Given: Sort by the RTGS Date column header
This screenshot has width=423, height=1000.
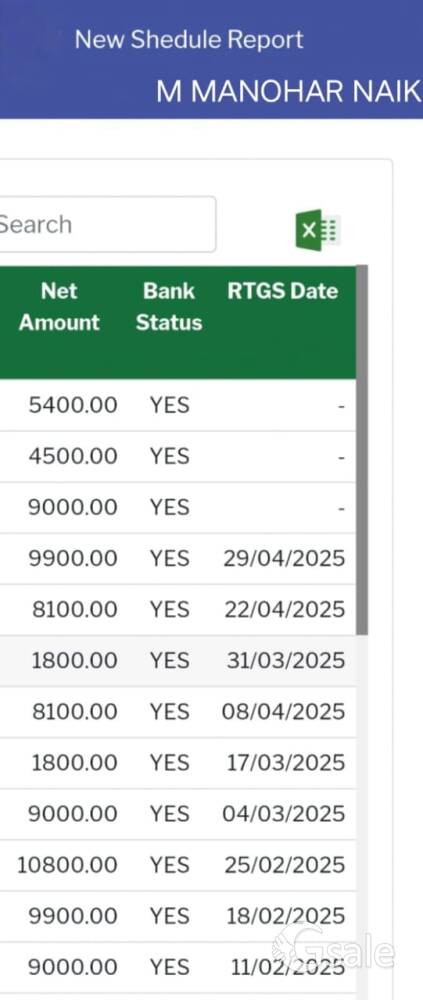Looking at the screenshot, I should (283, 291).
